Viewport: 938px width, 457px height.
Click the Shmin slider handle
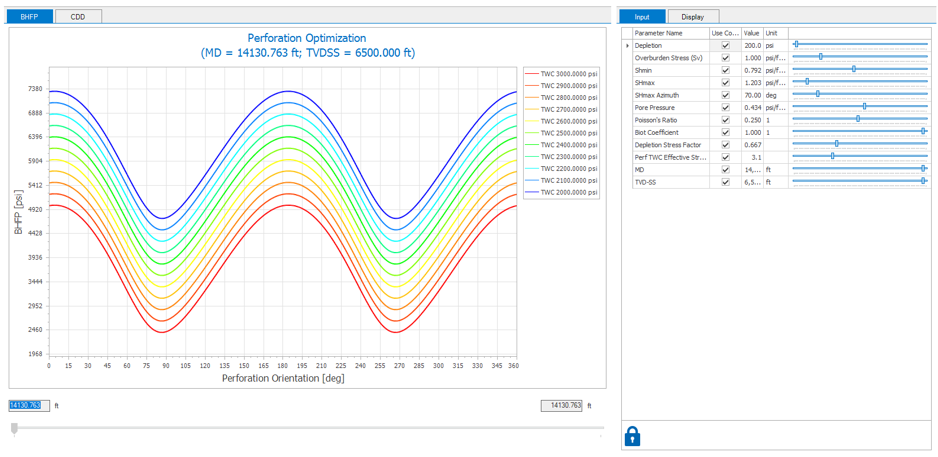pos(853,70)
